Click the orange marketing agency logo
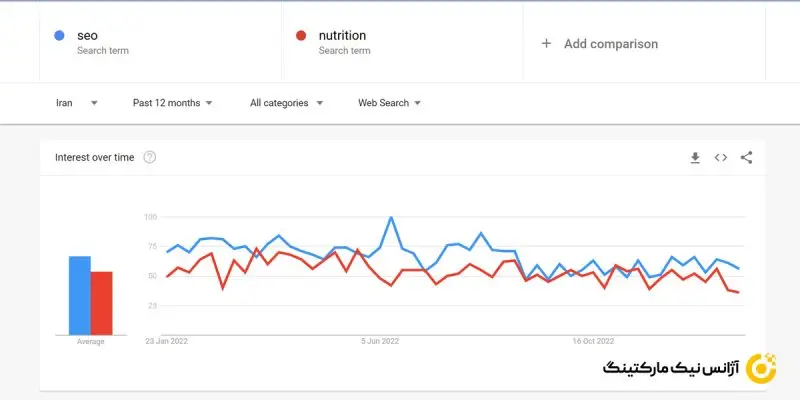 tap(762, 367)
